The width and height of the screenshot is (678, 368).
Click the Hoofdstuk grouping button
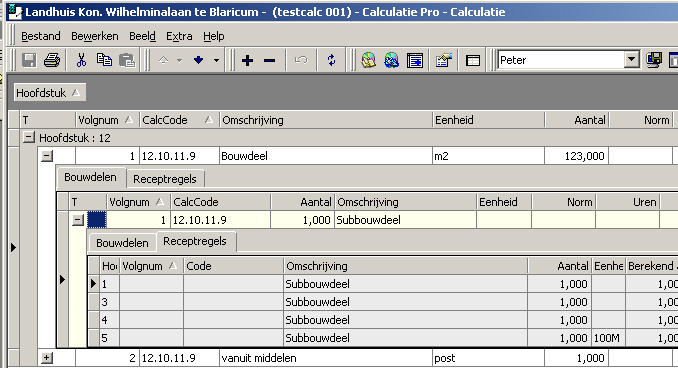[49, 93]
